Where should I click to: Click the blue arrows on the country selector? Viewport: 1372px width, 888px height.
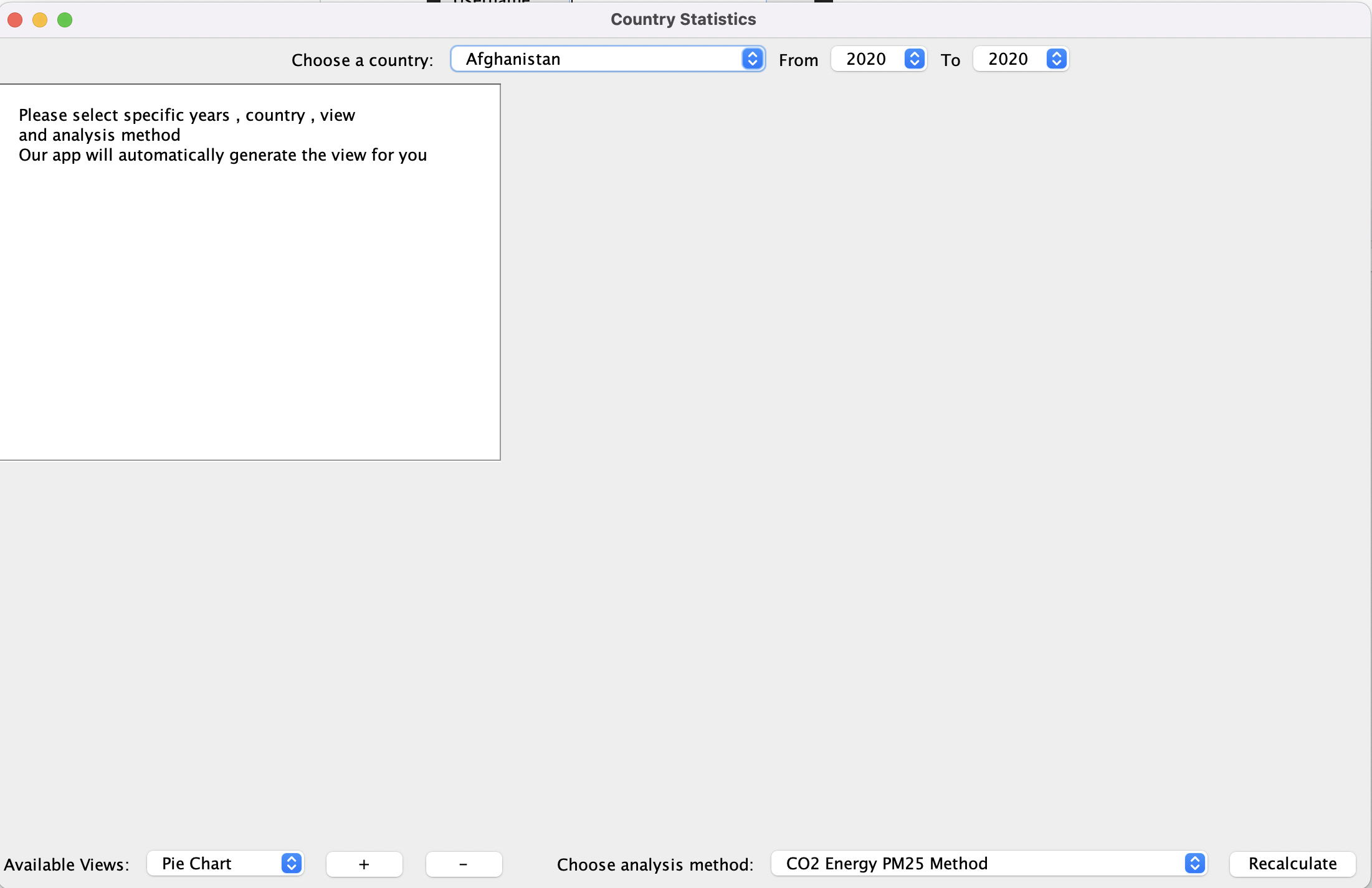pyautogui.click(x=753, y=59)
